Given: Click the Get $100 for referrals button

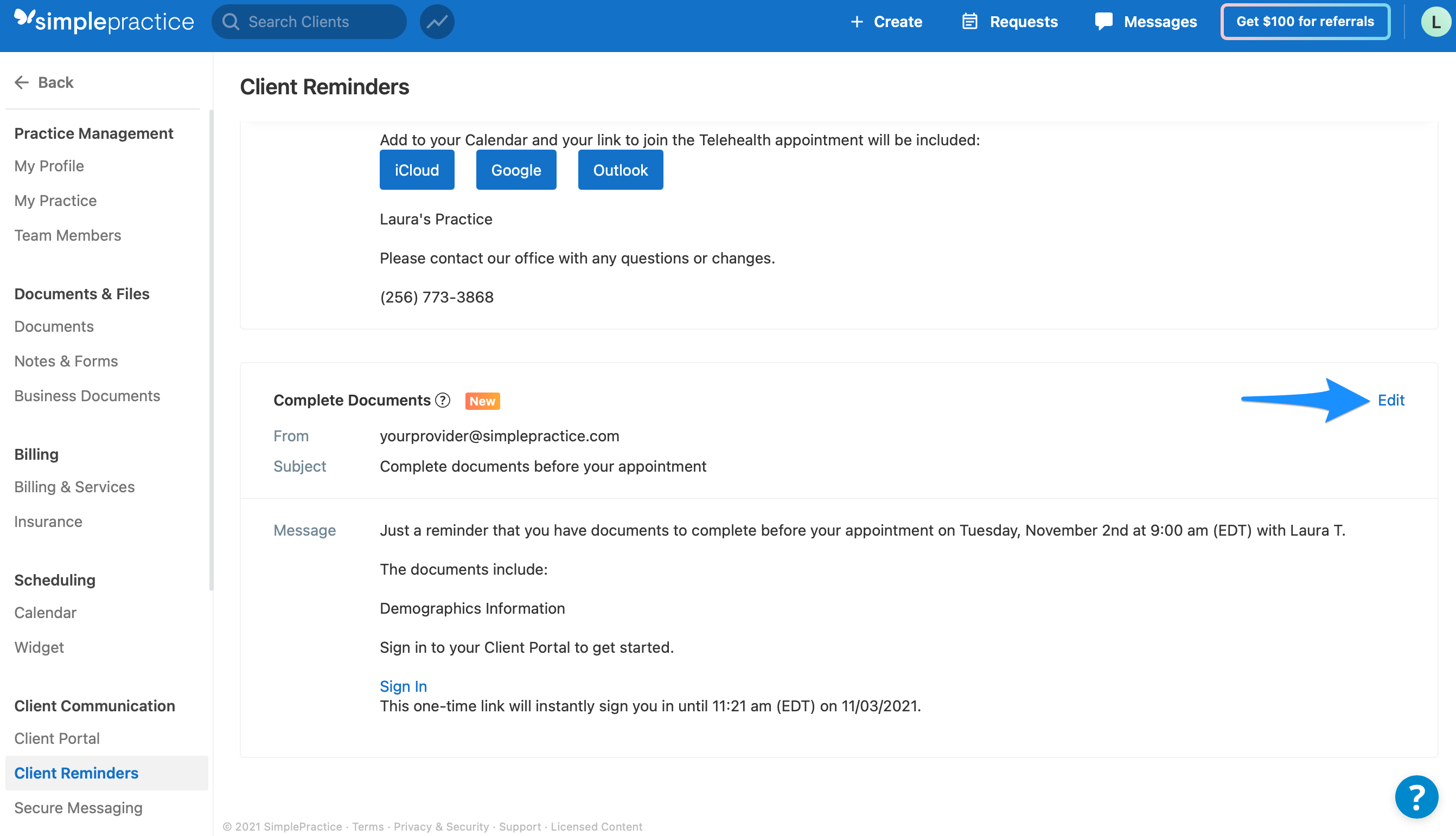Looking at the screenshot, I should click(x=1305, y=21).
